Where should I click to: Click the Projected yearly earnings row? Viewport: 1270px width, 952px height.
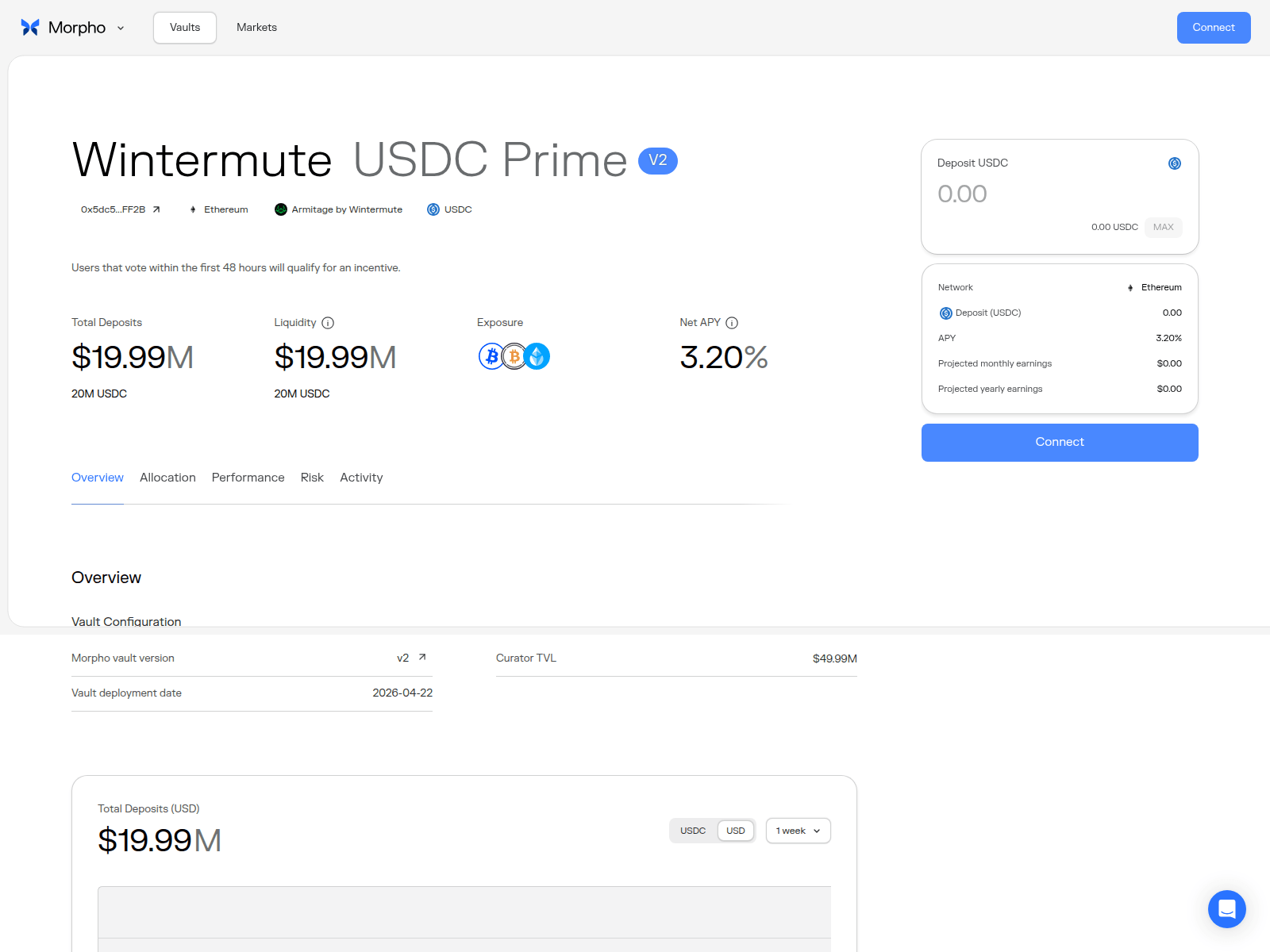(1060, 389)
